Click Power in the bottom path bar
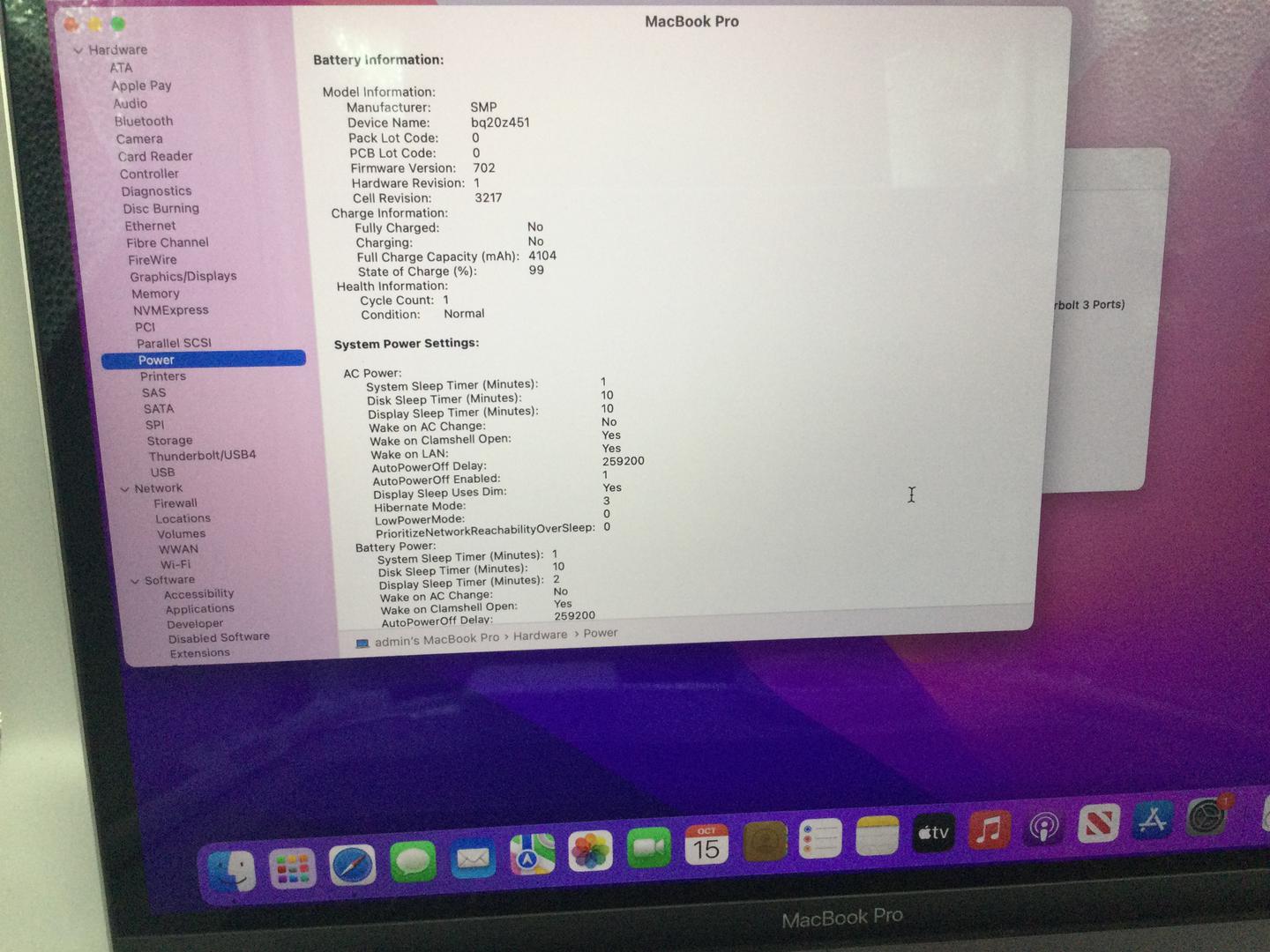 [x=600, y=633]
